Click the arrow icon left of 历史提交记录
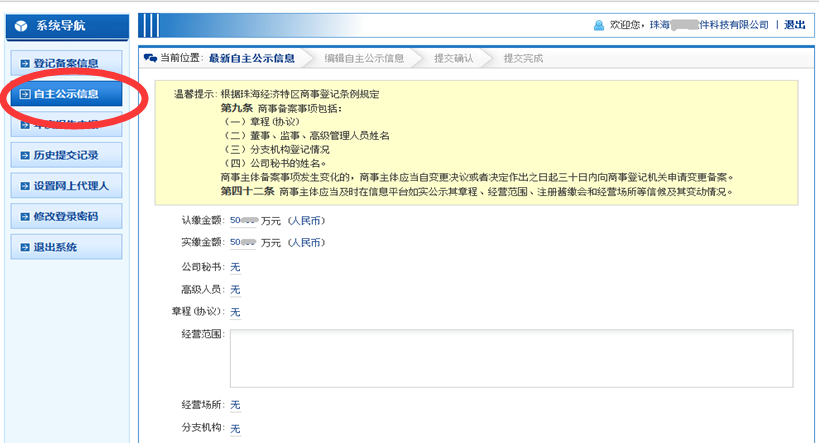This screenshot has width=819, height=447. (x=25, y=156)
